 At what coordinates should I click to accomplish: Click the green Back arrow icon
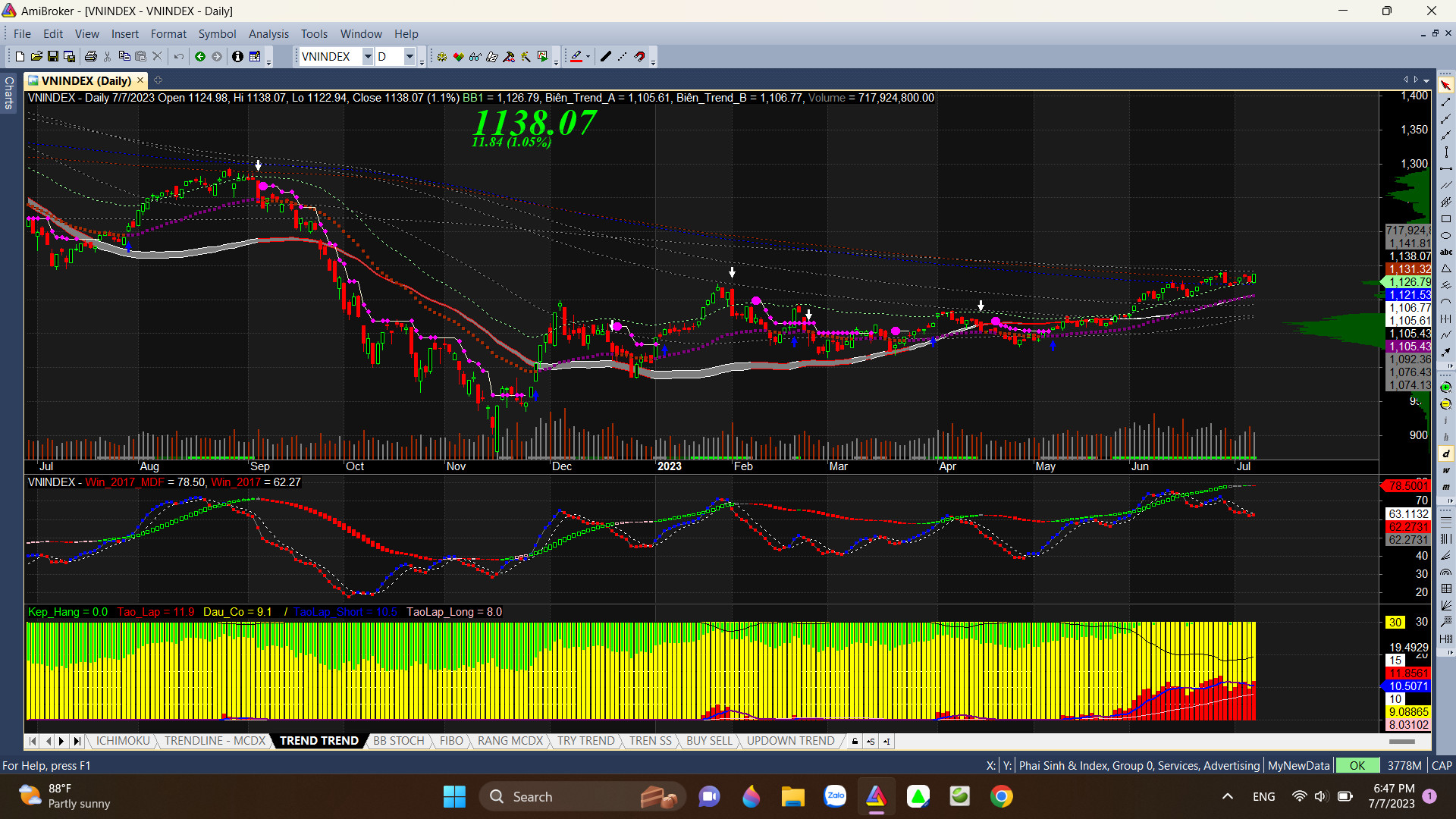tap(200, 56)
